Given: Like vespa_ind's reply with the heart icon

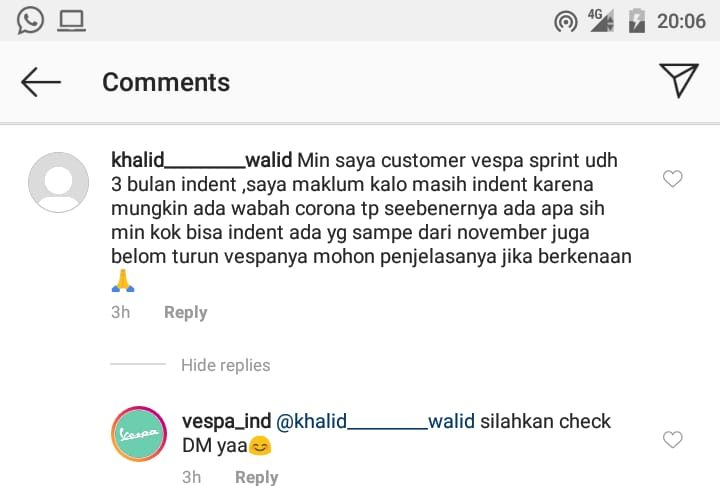Looking at the screenshot, I should [672, 440].
